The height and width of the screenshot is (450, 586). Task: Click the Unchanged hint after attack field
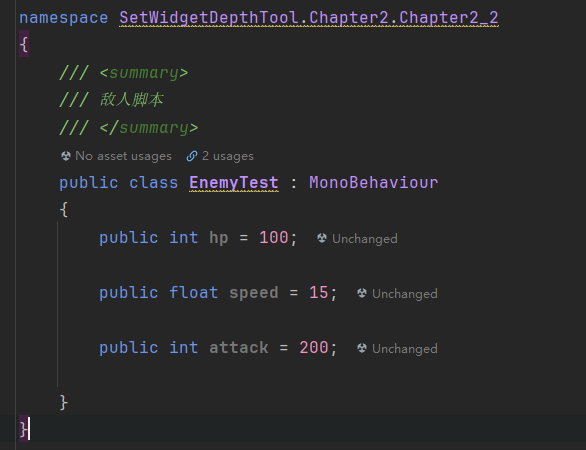pyautogui.click(x=405, y=348)
